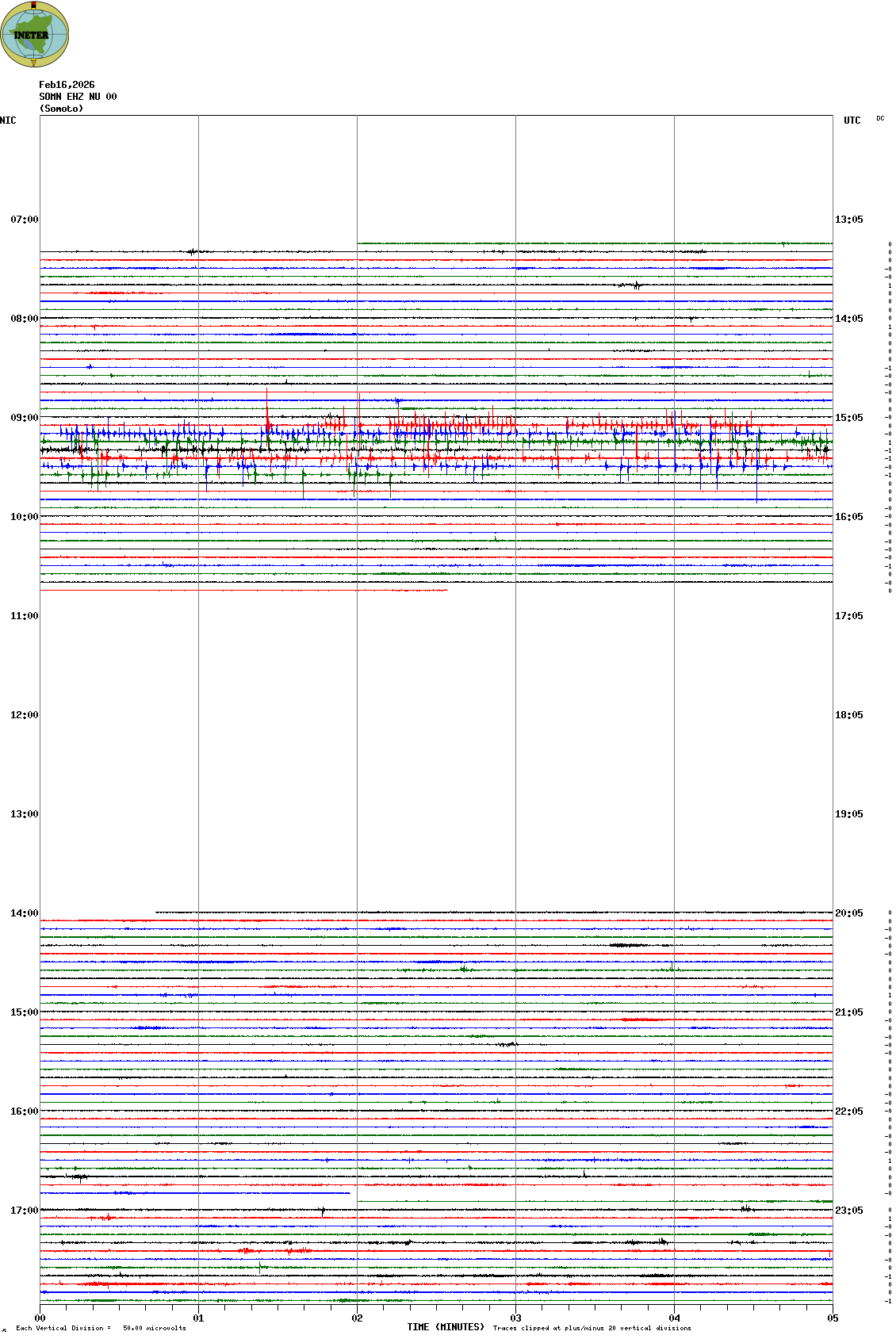Click the 23:05 UTC time label
This screenshot has height=1339, width=896.
(x=848, y=1211)
